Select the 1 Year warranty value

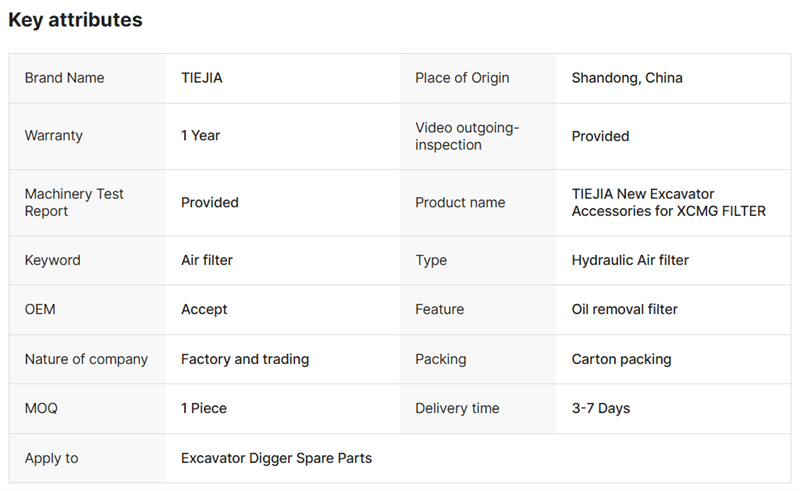[200, 135]
